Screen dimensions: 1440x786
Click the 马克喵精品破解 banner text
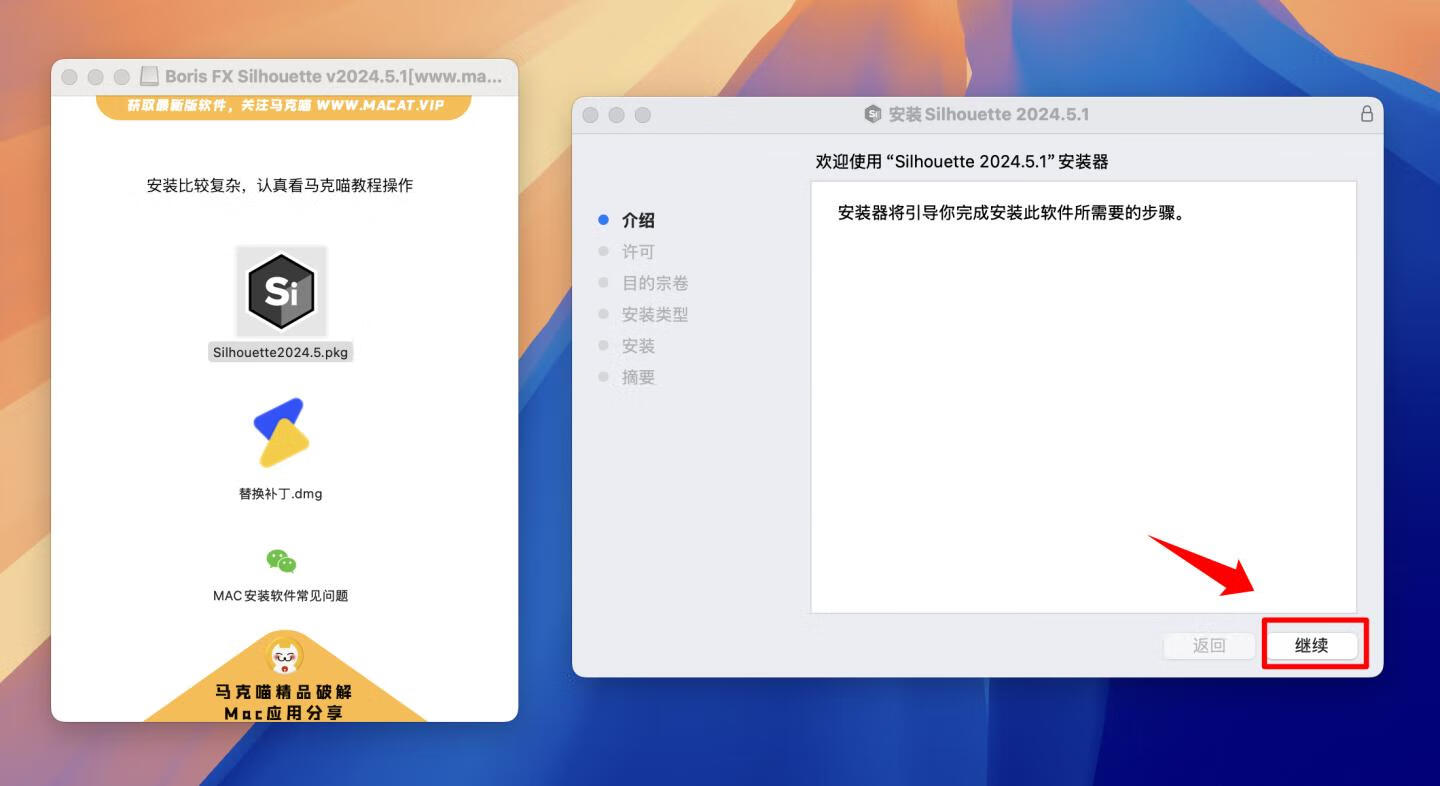click(285, 691)
